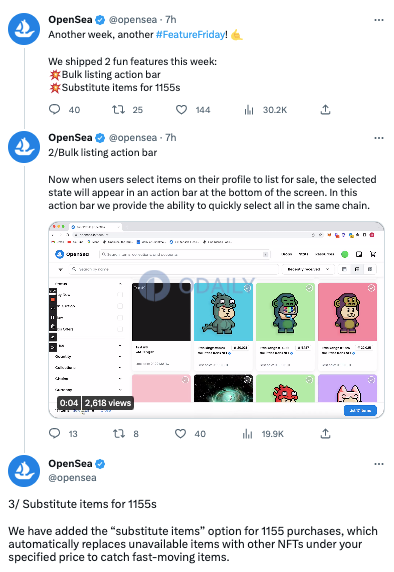Like the first tweet with 144 likes
Screen dimensions: 394x572
coord(181,109)
